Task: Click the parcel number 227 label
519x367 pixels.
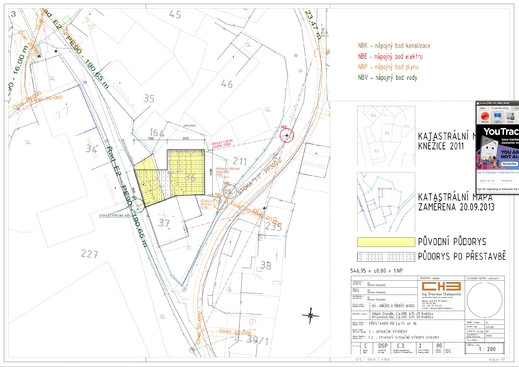Action: pyautogui.click(x=89, y=254)
